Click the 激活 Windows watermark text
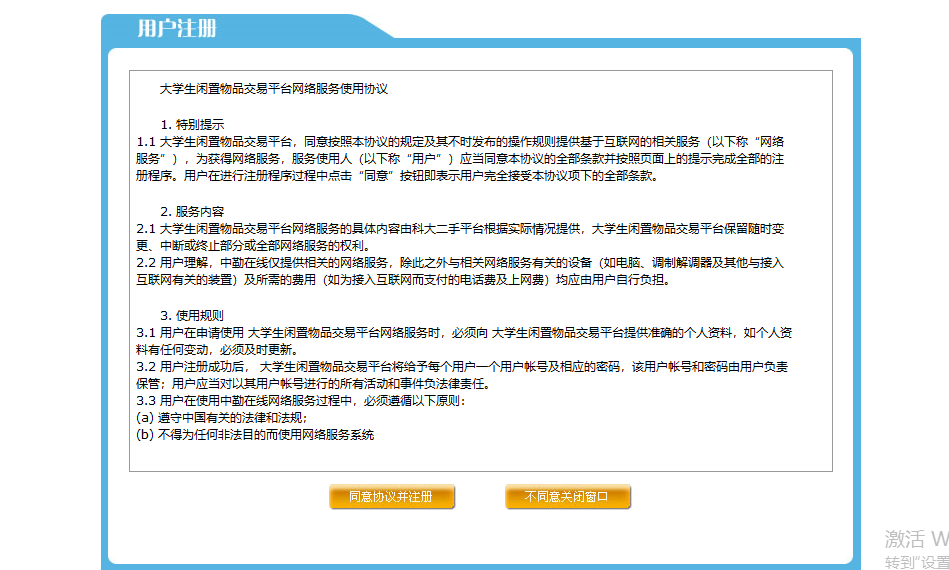The image size is (949, 570). (916, 539)
